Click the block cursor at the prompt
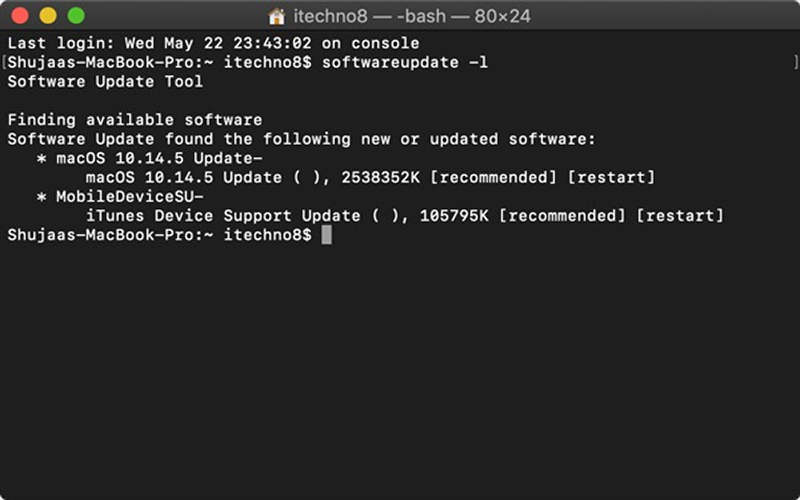This screenshot has height=500, width=800. [x=326, y=235]
